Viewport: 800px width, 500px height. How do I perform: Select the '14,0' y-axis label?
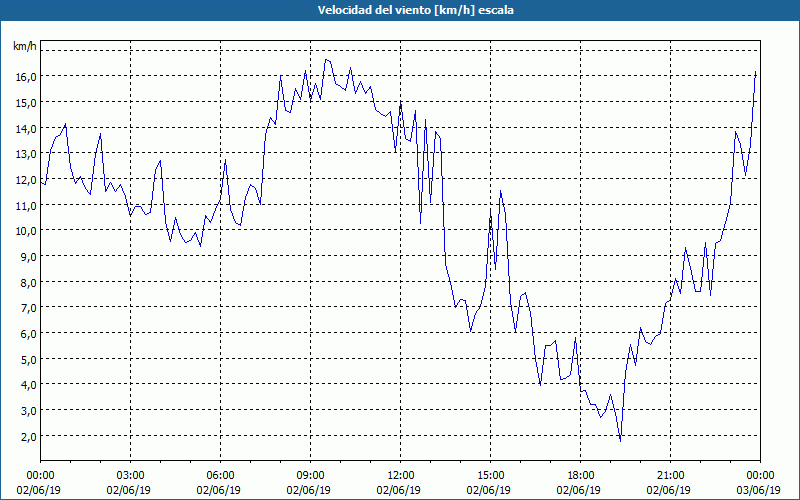(27, 129)
